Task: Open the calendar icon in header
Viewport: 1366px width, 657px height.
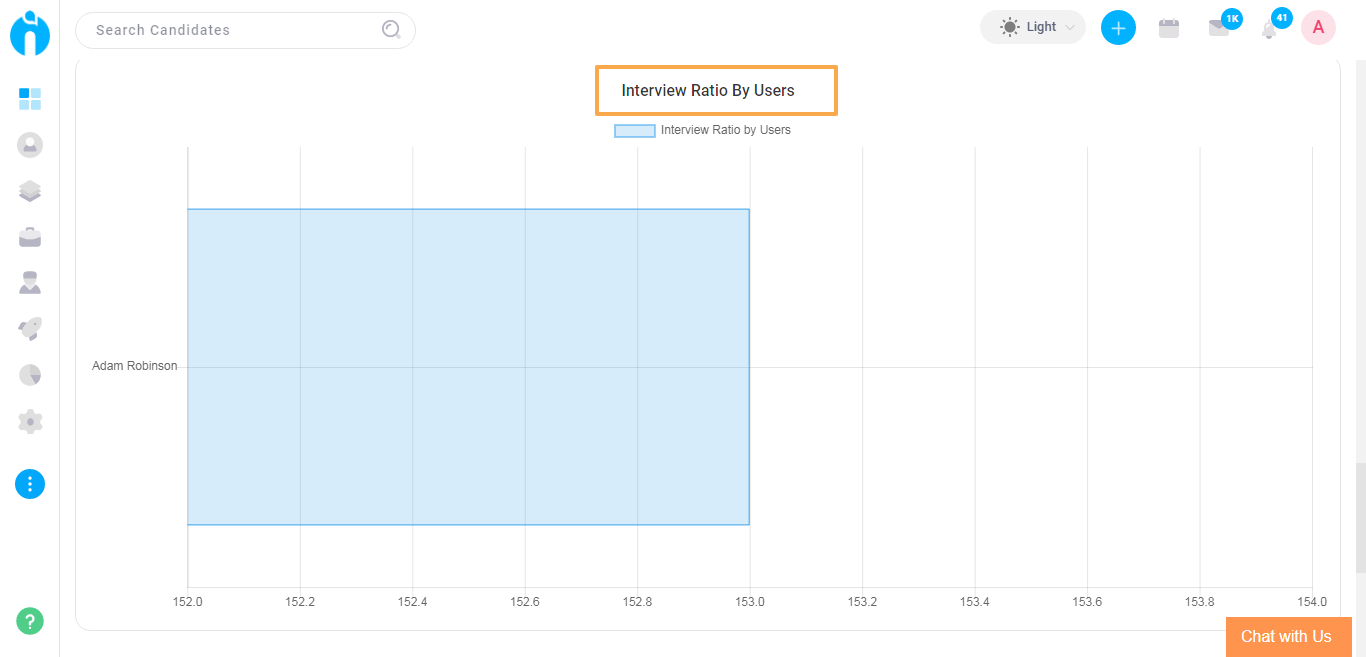Action: pyautogui.click(x=1169, y=27)
